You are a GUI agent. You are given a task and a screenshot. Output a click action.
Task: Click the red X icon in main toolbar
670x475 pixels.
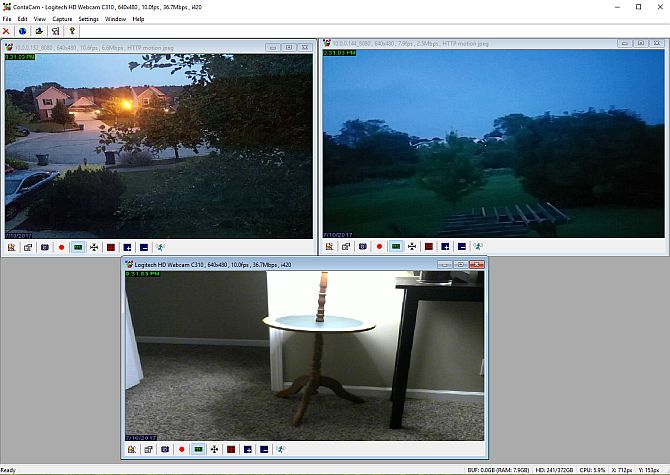point(6,31)
